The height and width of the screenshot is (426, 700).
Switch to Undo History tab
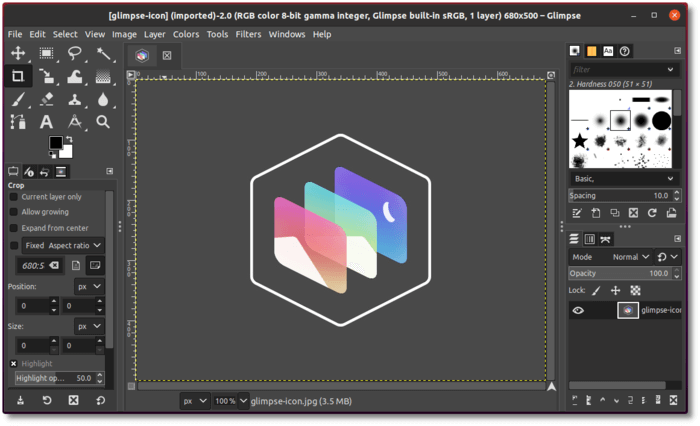45,171
